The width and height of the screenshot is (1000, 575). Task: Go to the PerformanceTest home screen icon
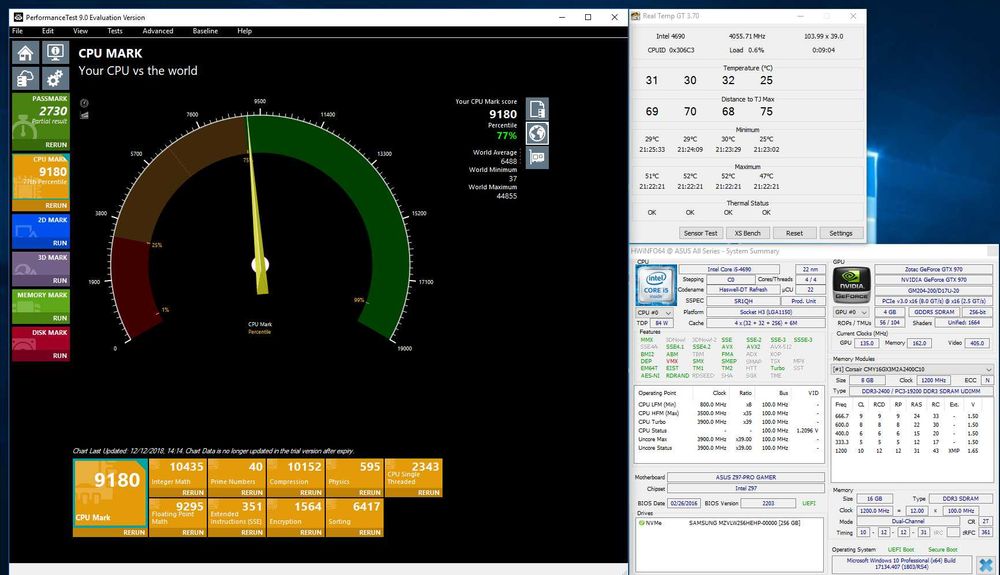pos(25,52)
